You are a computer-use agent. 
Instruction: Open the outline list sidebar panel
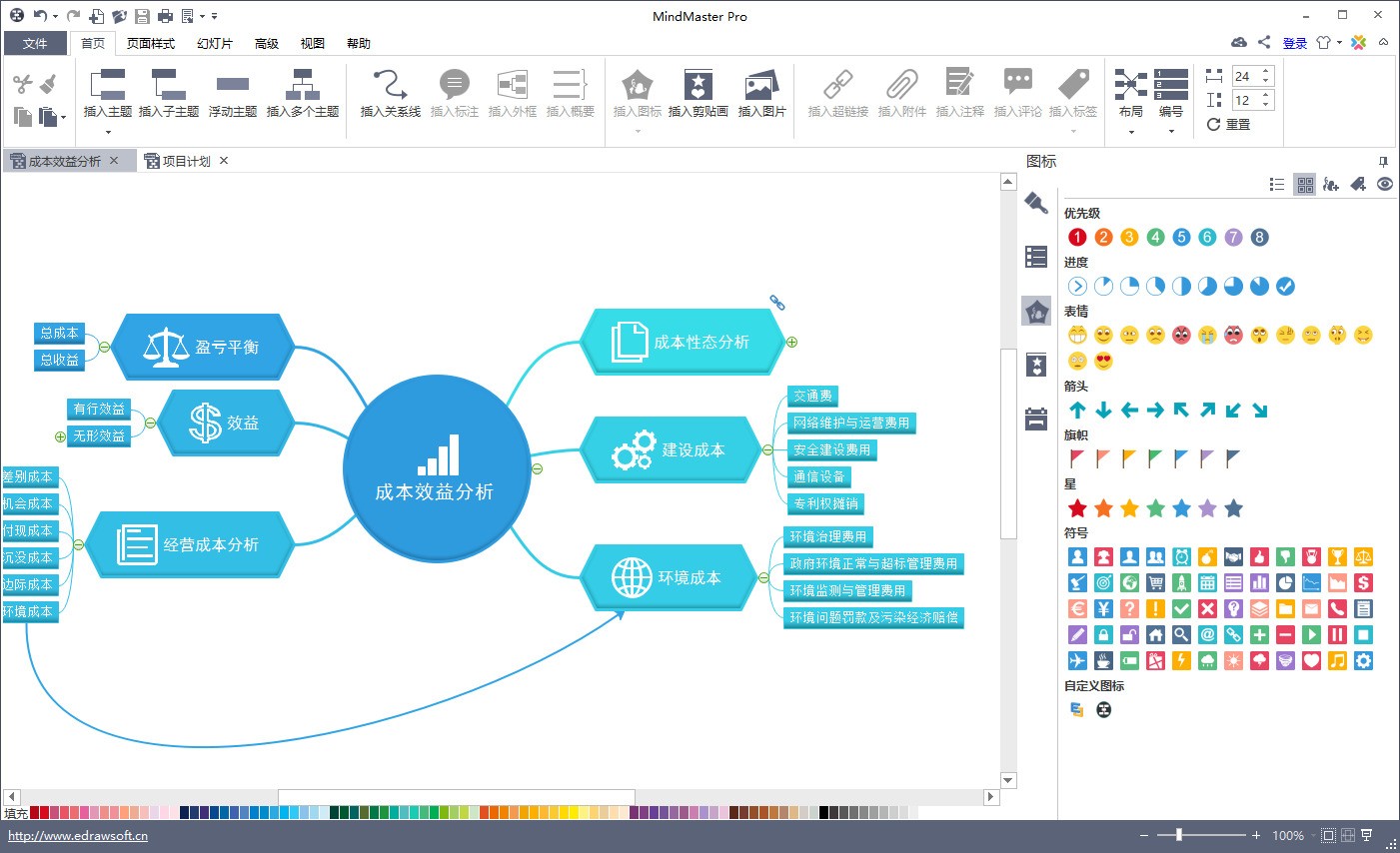tap(1036, 257)
